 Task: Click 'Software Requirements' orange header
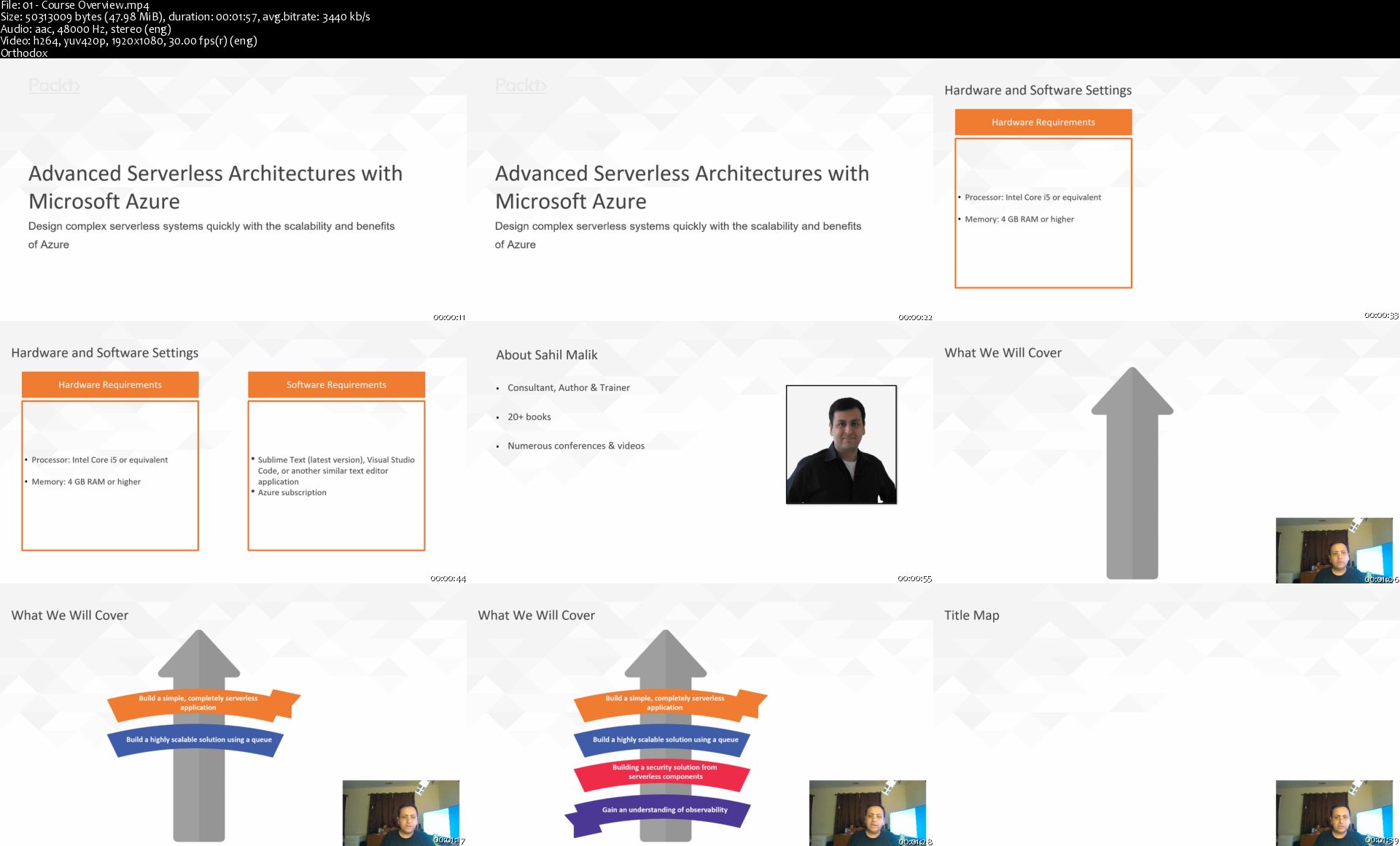point(336,384)
